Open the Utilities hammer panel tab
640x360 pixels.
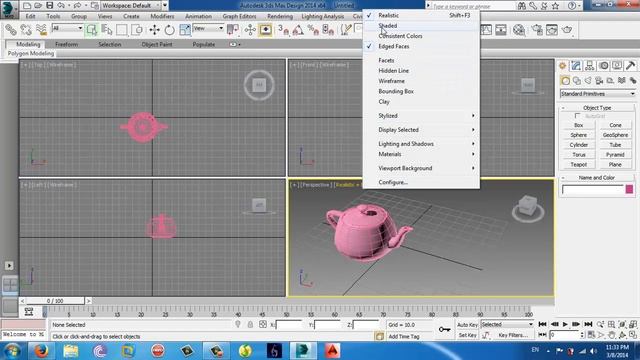click(x=630, y=66)
